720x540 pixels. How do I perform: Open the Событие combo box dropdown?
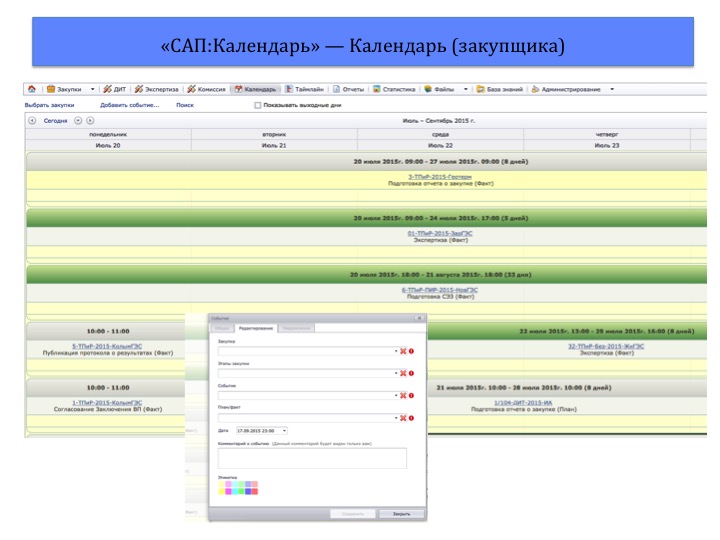click(x=396, y=395)
